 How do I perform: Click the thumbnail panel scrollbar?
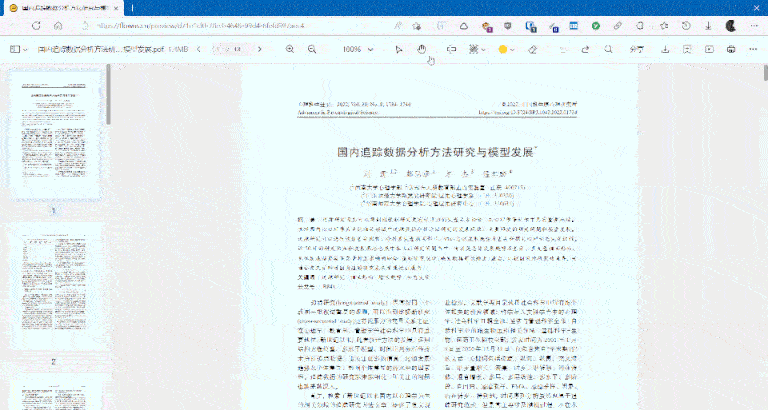108,94
